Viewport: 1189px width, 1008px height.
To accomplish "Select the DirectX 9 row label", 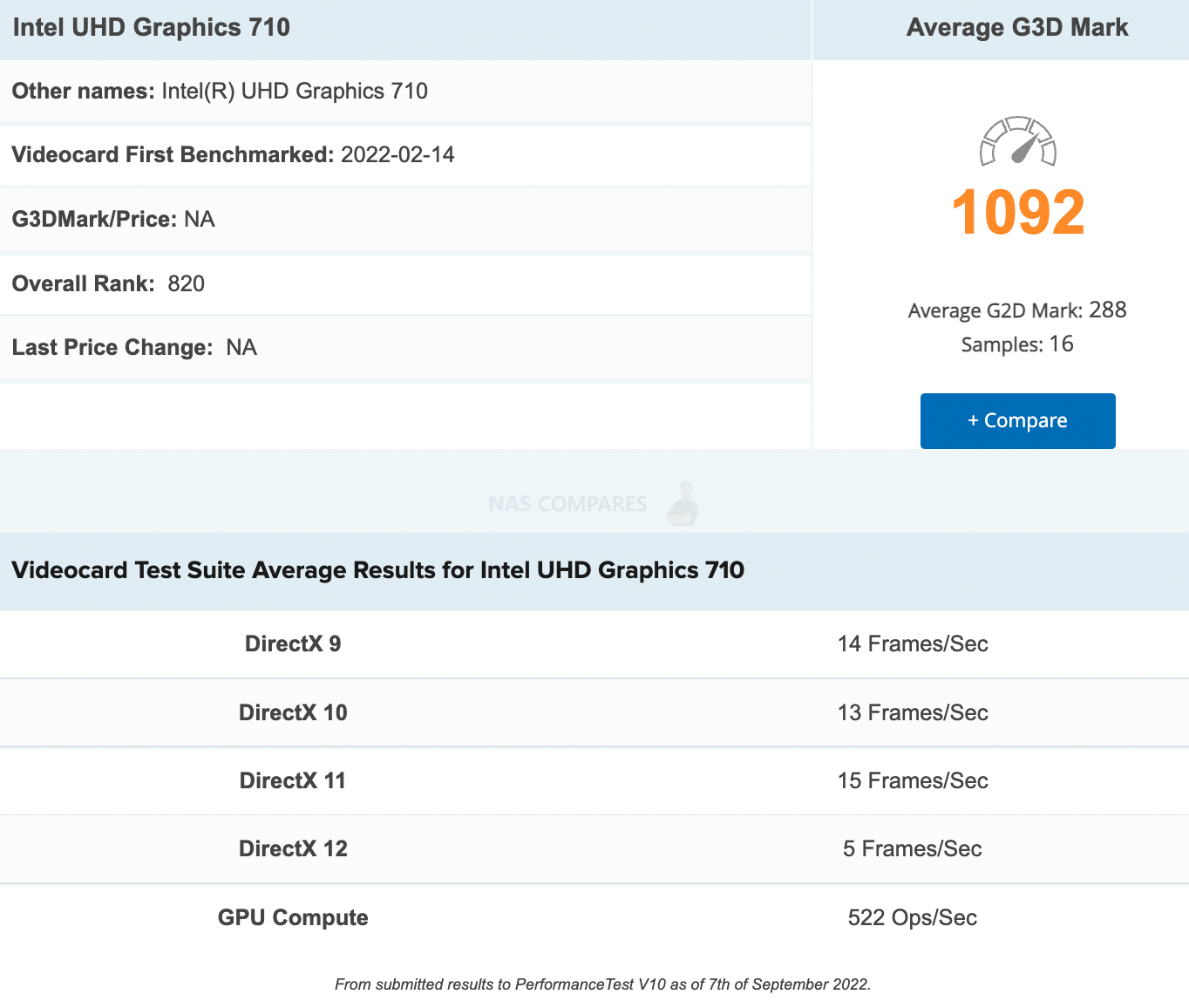I will click(x=293, y=644).
